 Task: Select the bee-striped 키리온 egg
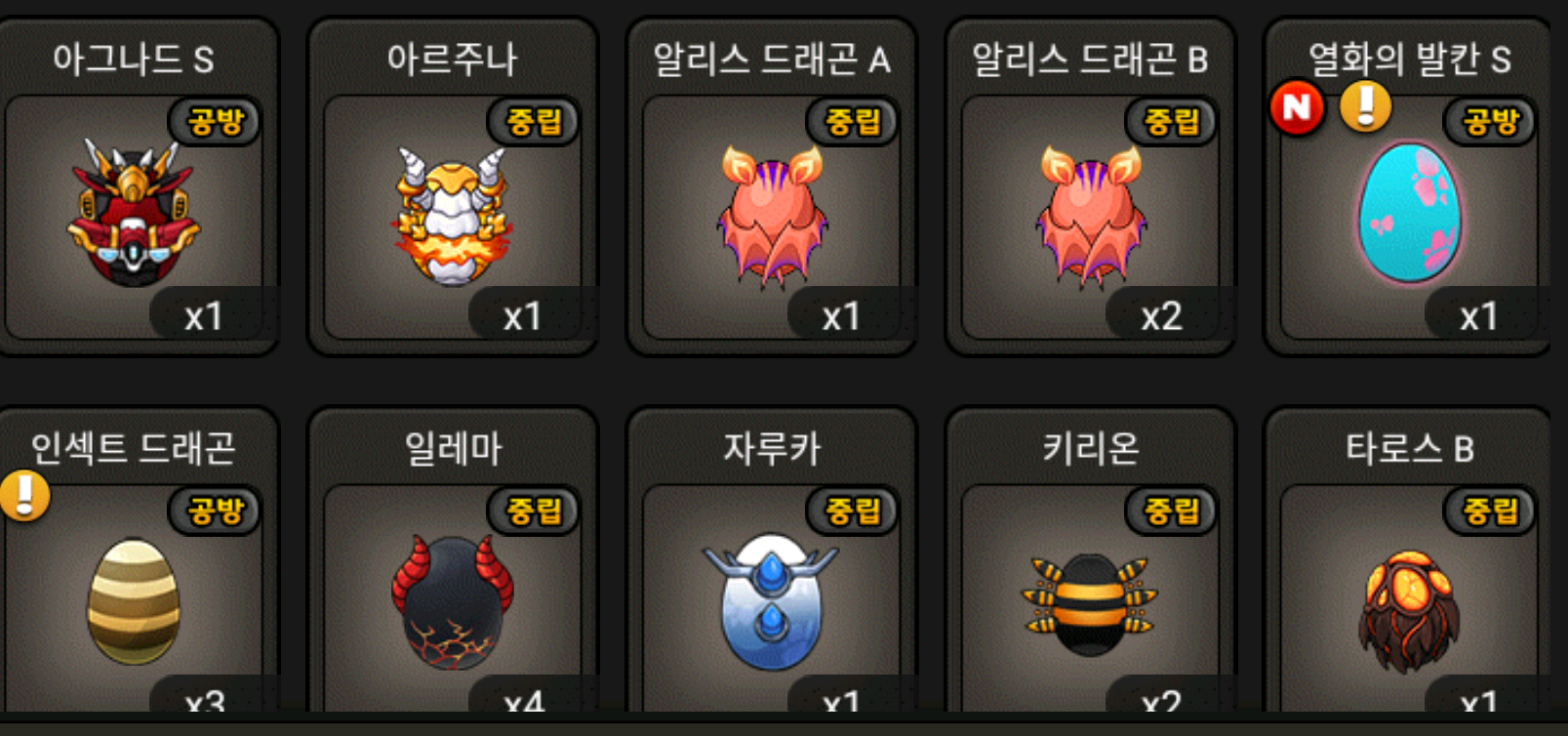pyautogui.click(x=1090, y=605)
